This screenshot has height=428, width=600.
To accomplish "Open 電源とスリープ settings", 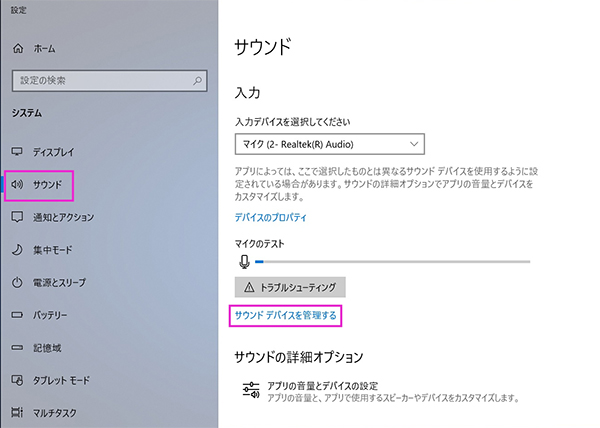I will coord(62,282).
